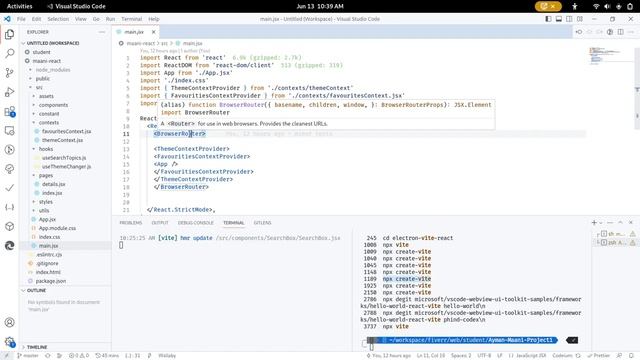The image size is (640, 360).
Task: Expand the public folder
Action: 42,78
